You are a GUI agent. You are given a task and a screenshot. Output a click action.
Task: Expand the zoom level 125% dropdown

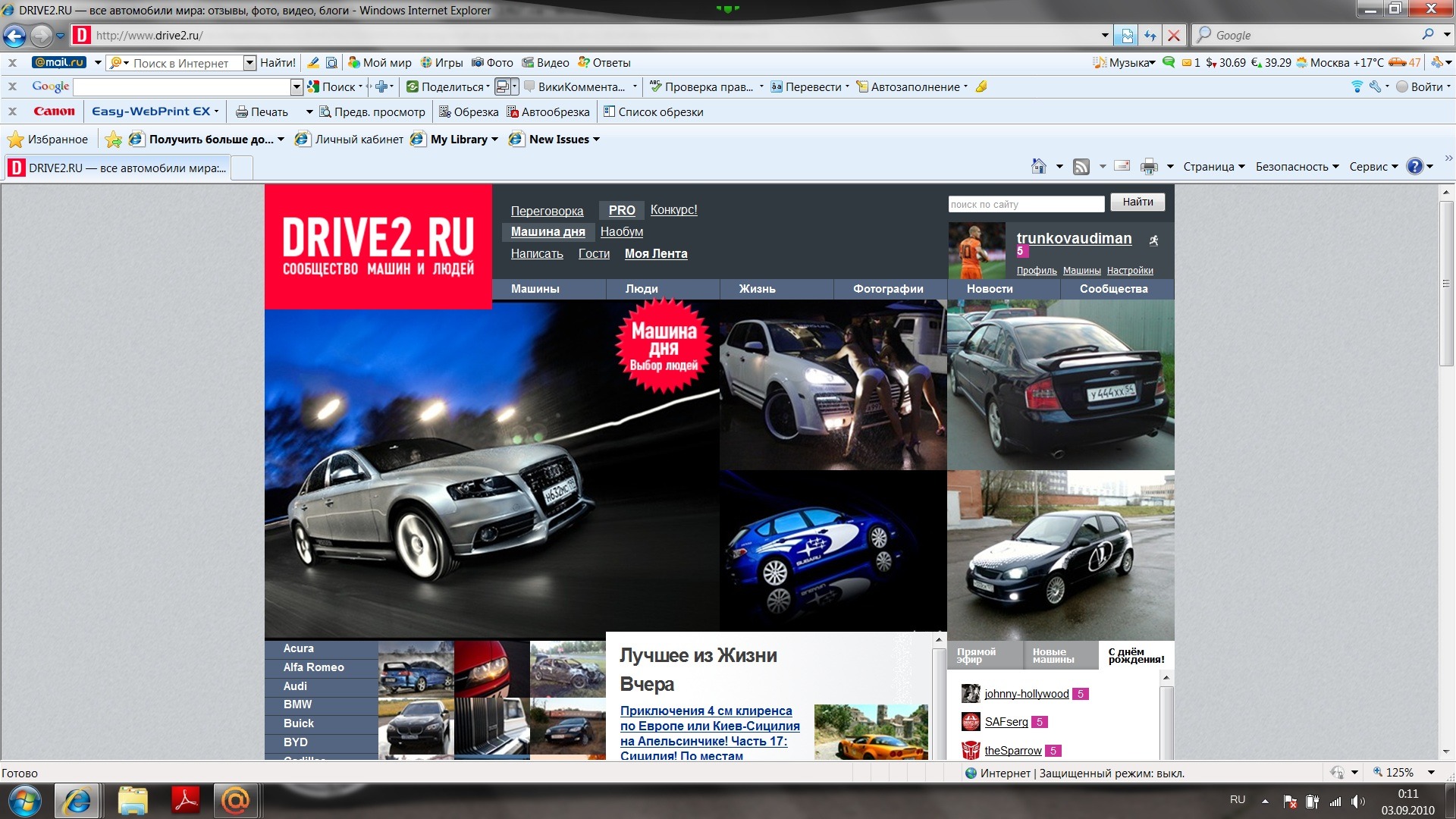point(1431,773)
